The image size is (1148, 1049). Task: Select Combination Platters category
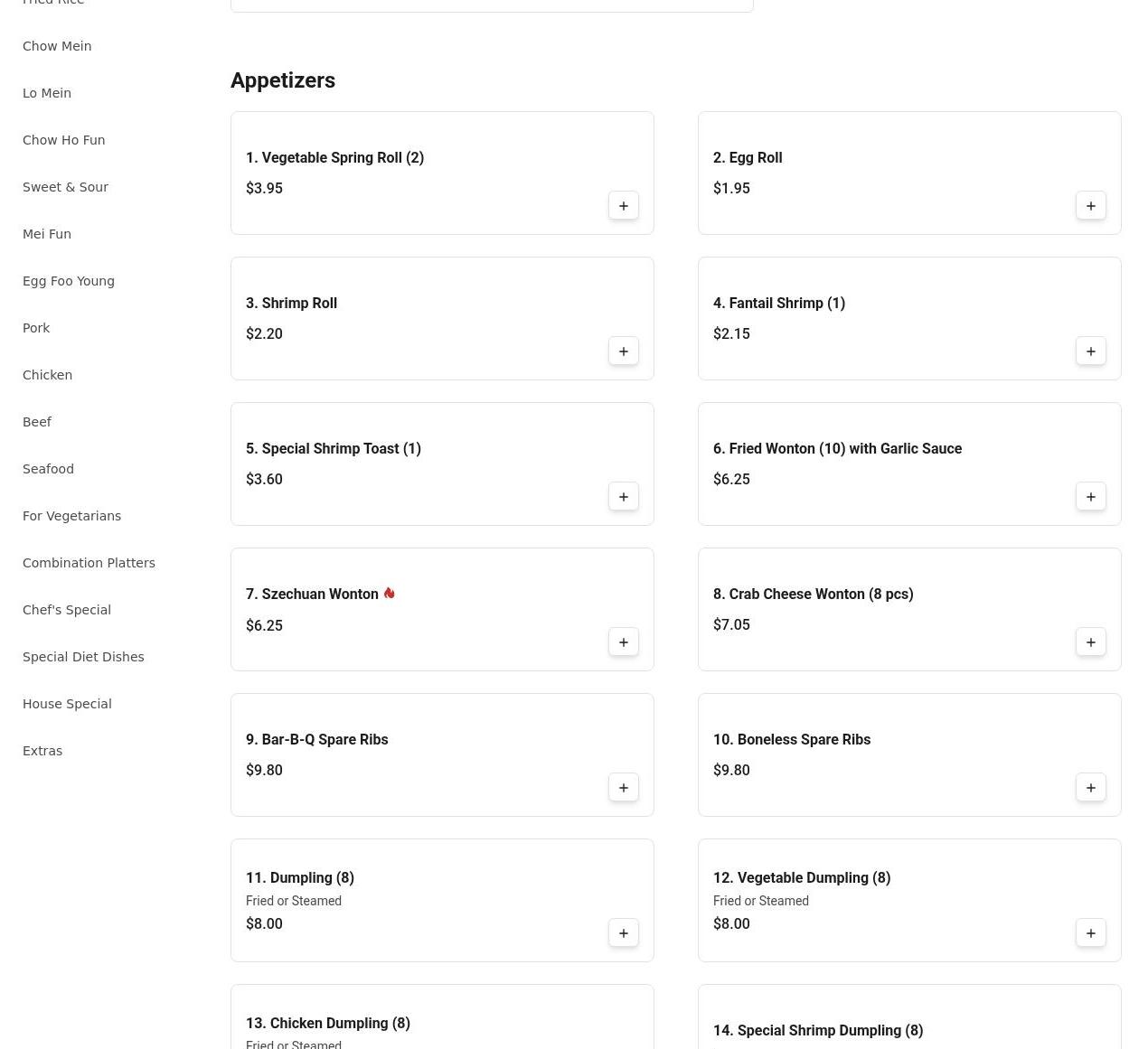(x=89, y=563)
